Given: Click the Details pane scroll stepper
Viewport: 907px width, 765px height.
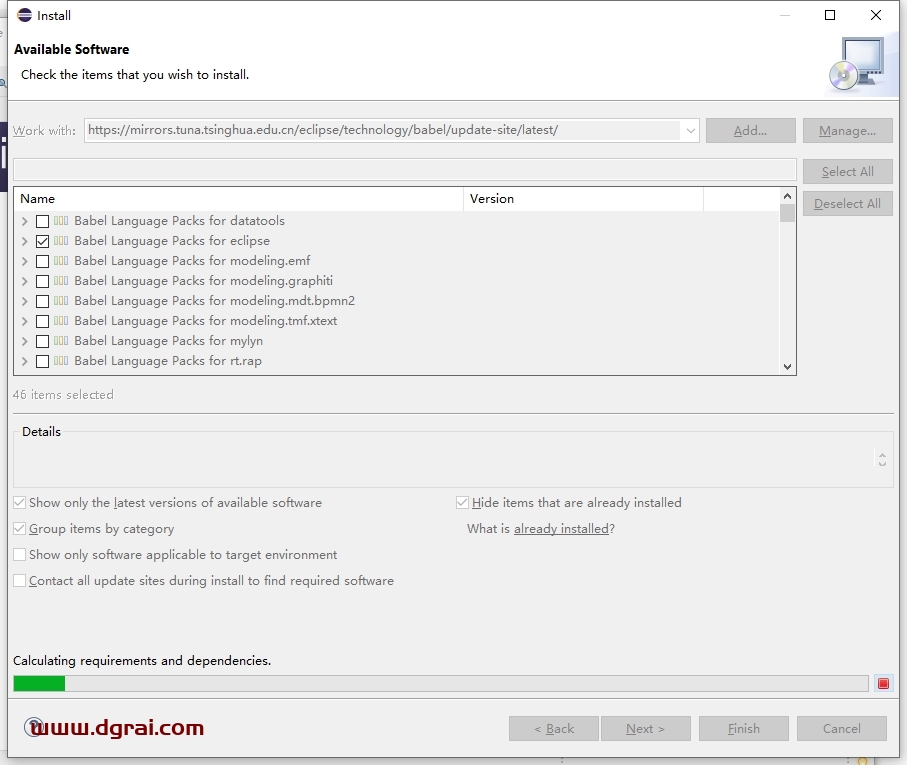Looking at the screenshot, I should [x=882, y=459].
